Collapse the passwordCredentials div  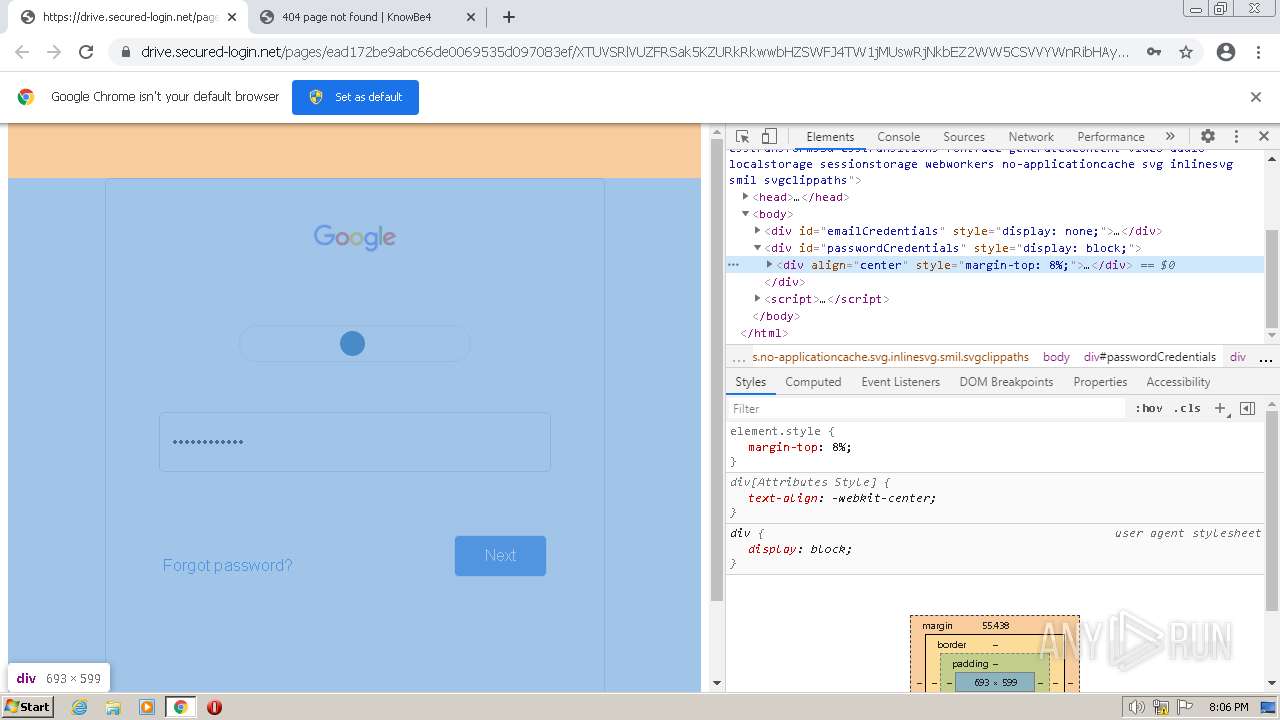coord(758,248)
